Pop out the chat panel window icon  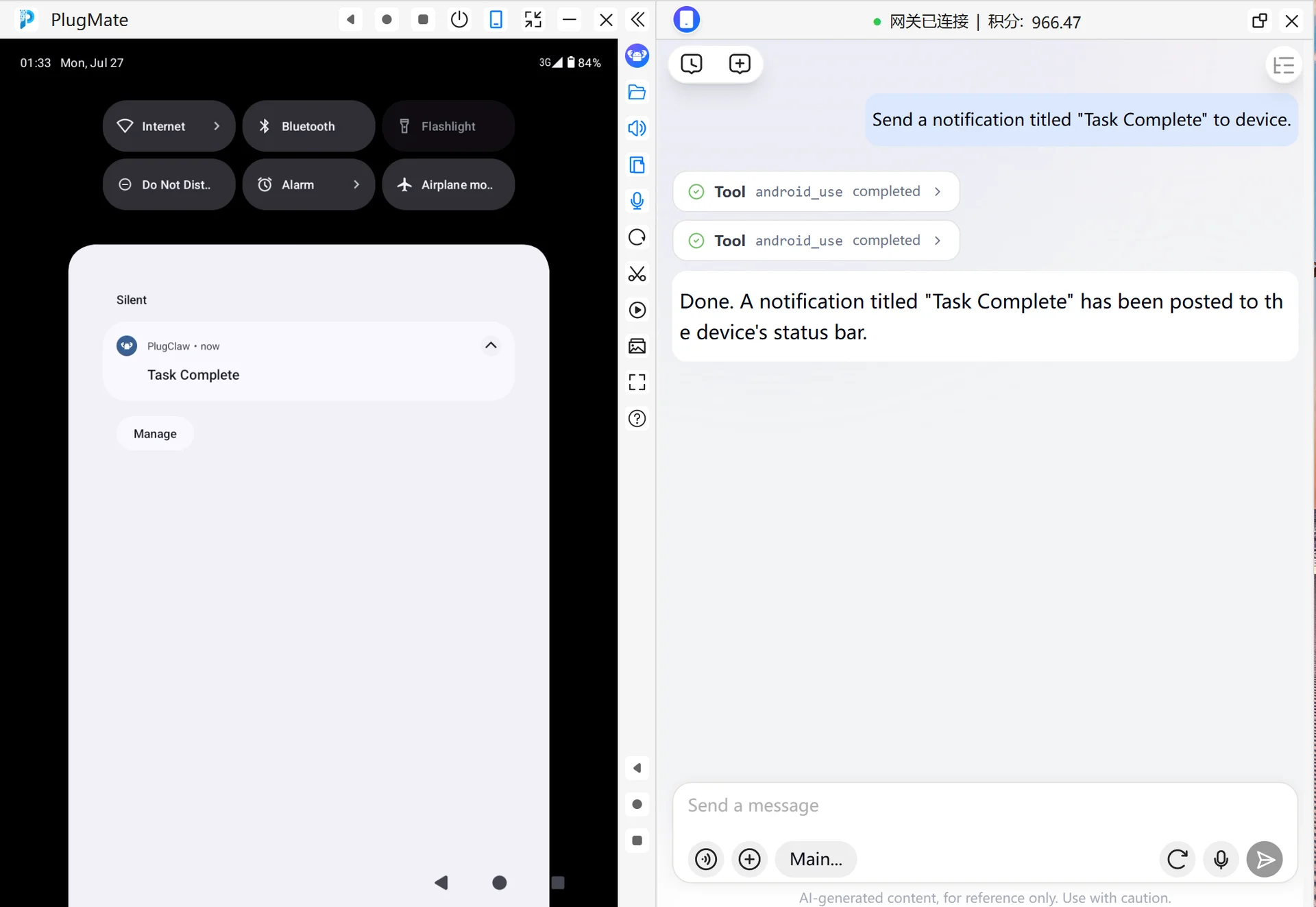pos(1259,21)
